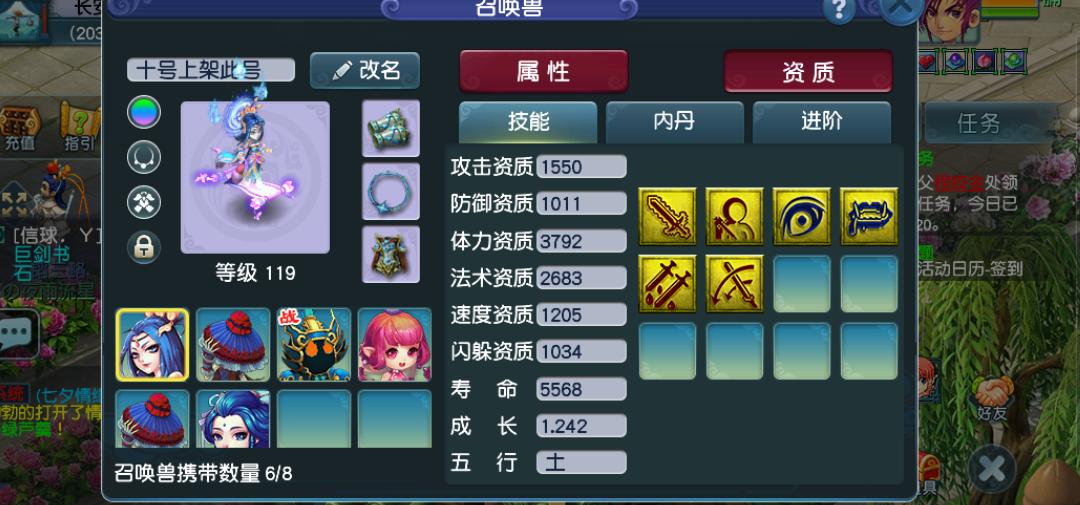Toggle the padlock lock icon

click(144, 247)
